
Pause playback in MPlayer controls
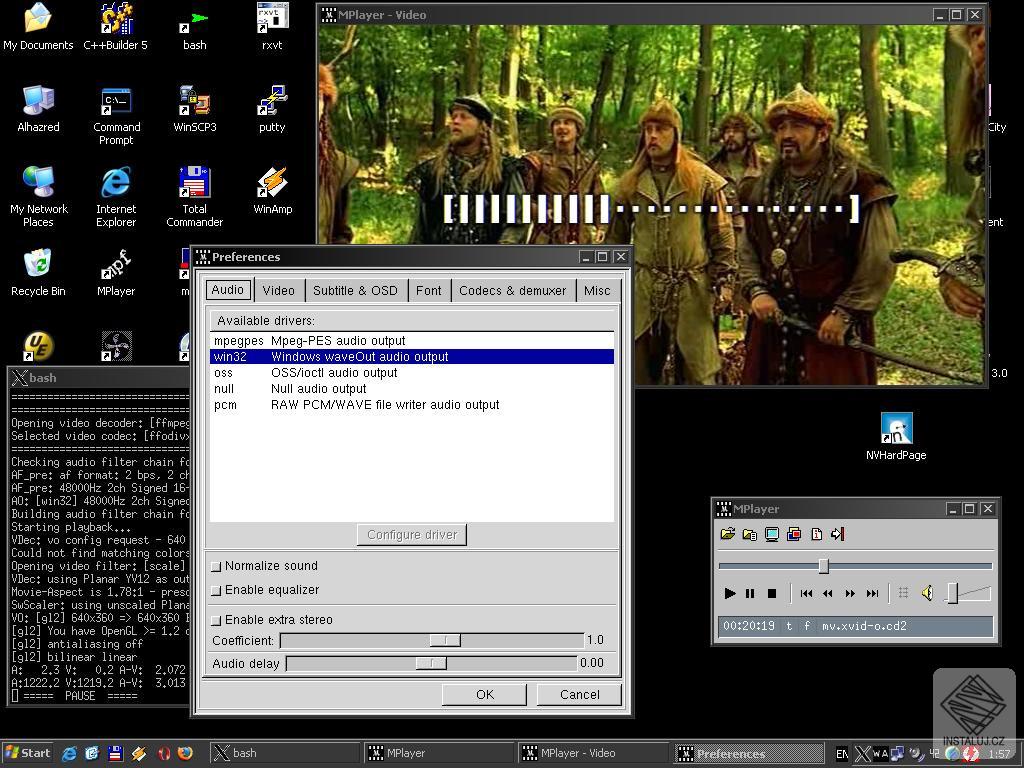click(750, 593)
